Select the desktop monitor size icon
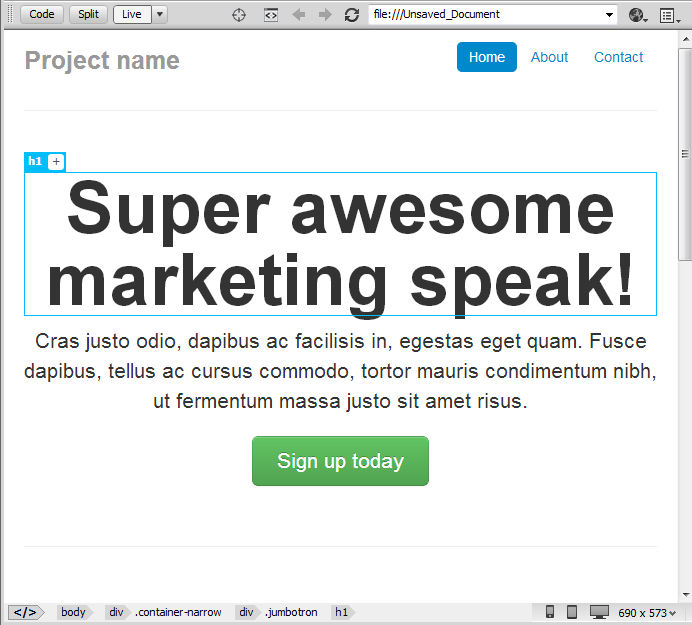 click(599, 612)
